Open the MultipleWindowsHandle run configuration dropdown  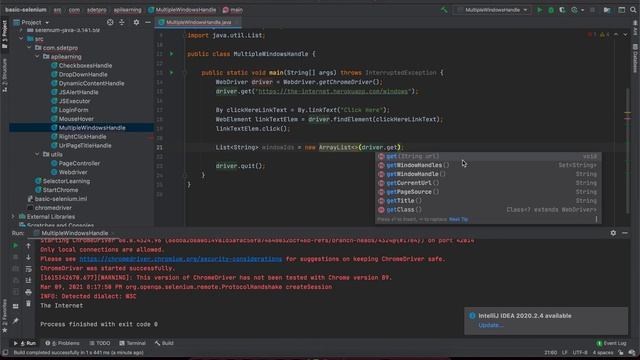point(492,10)
